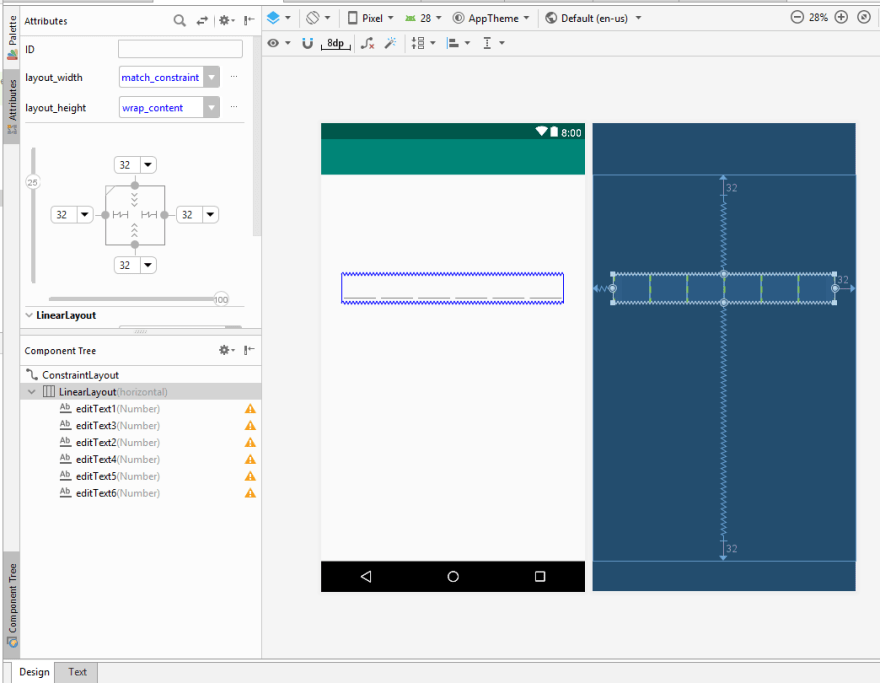Hide the Attributes panel icon
Screen dimensions: 880x683
(249, 21)
